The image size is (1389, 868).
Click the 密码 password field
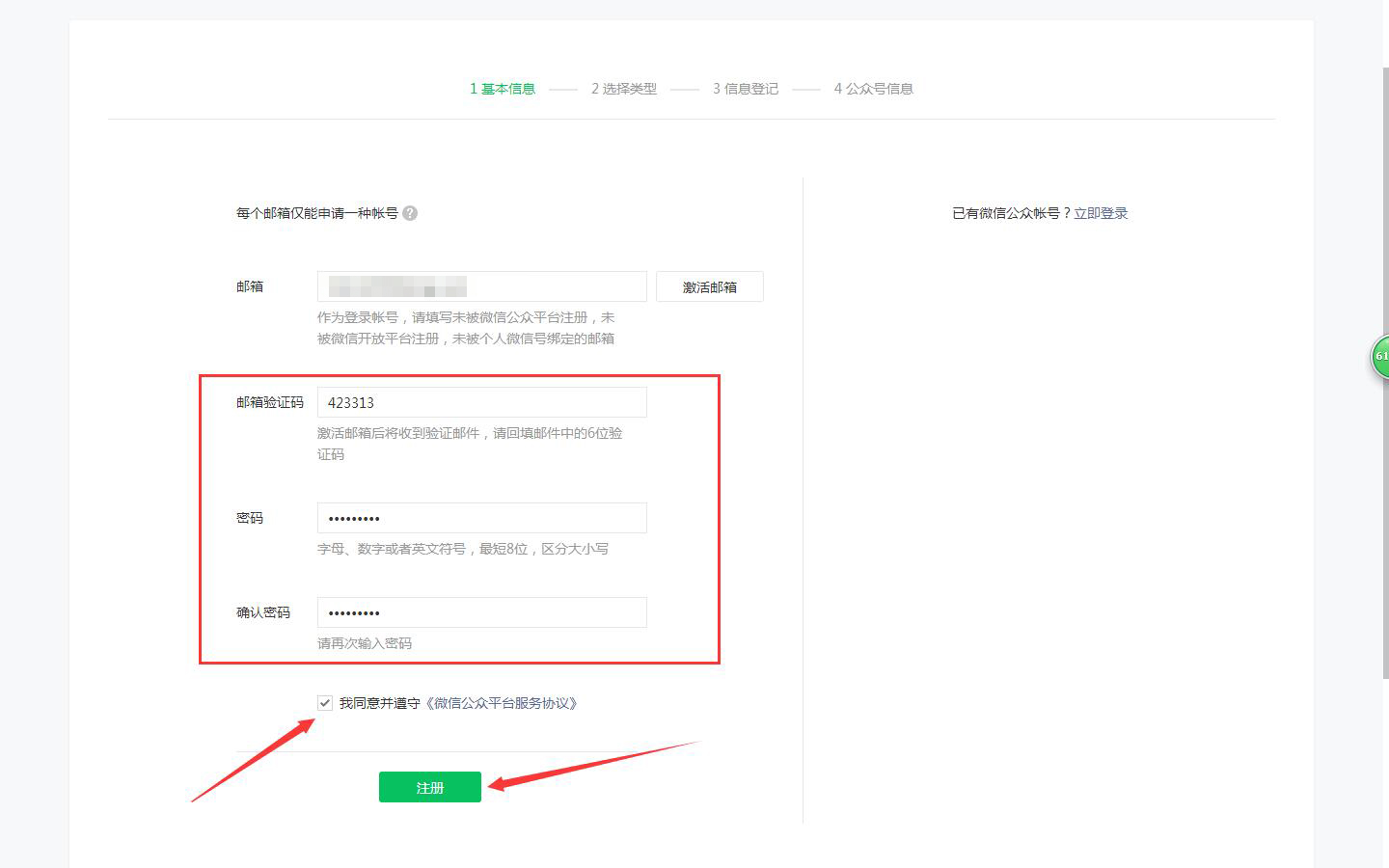coord(481,517)
